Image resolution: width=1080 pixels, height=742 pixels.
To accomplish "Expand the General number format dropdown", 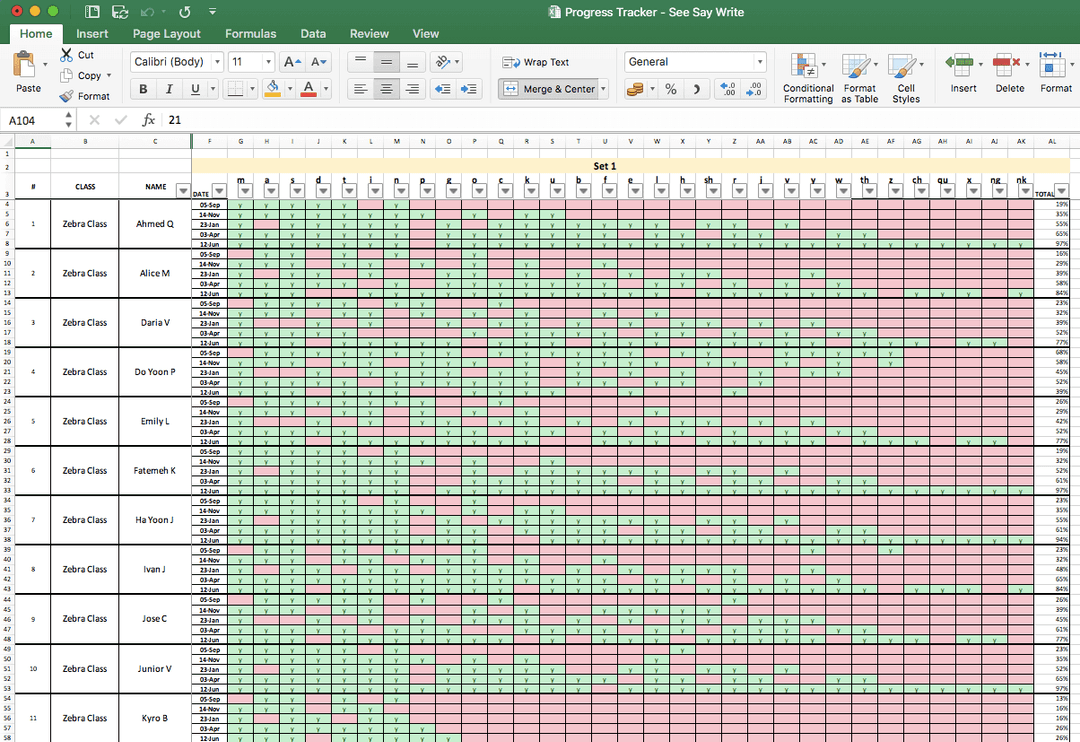I will pos(760,62).
